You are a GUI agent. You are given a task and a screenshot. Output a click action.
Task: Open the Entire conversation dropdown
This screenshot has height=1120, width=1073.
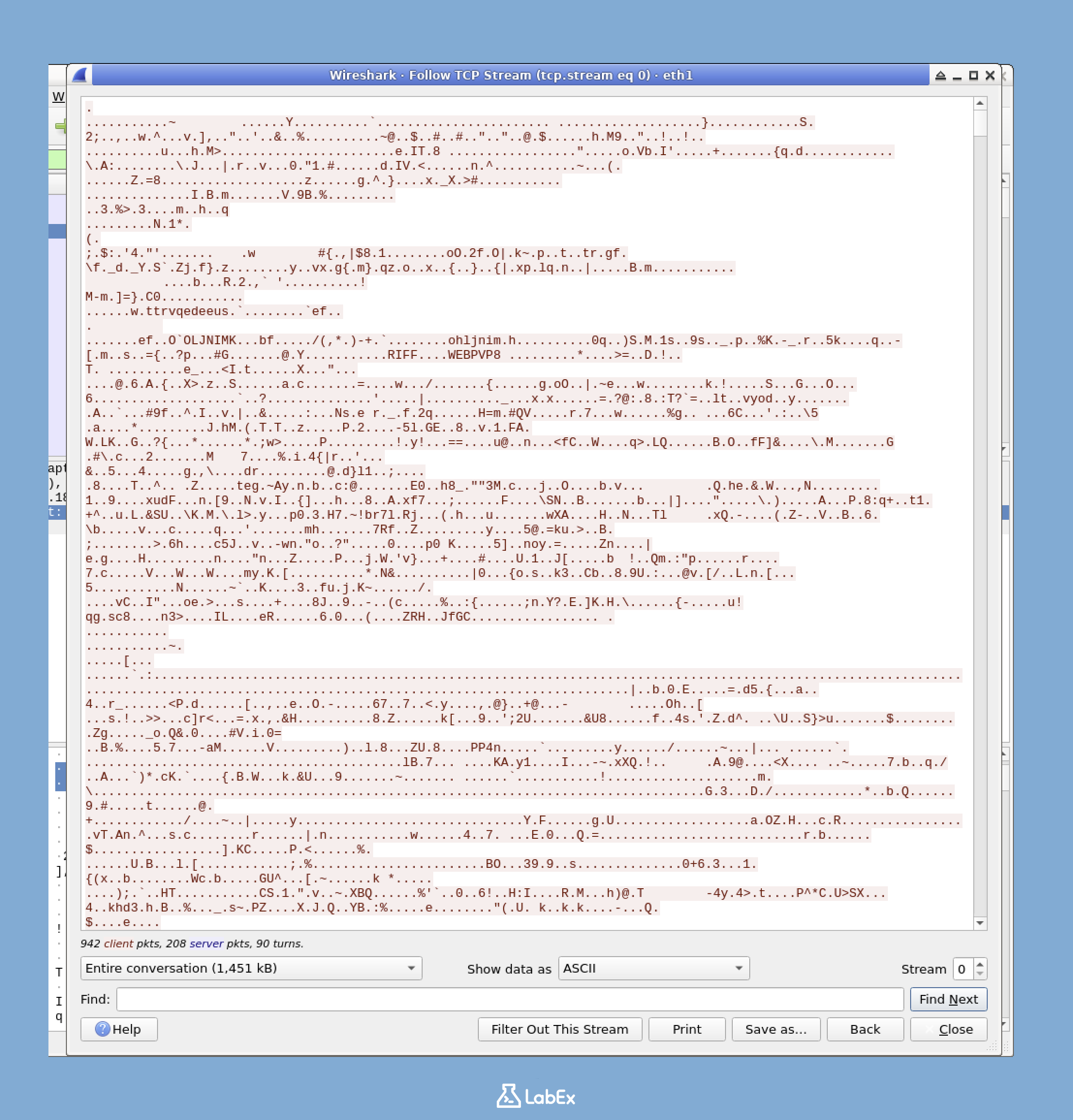[x=251, y=968]
